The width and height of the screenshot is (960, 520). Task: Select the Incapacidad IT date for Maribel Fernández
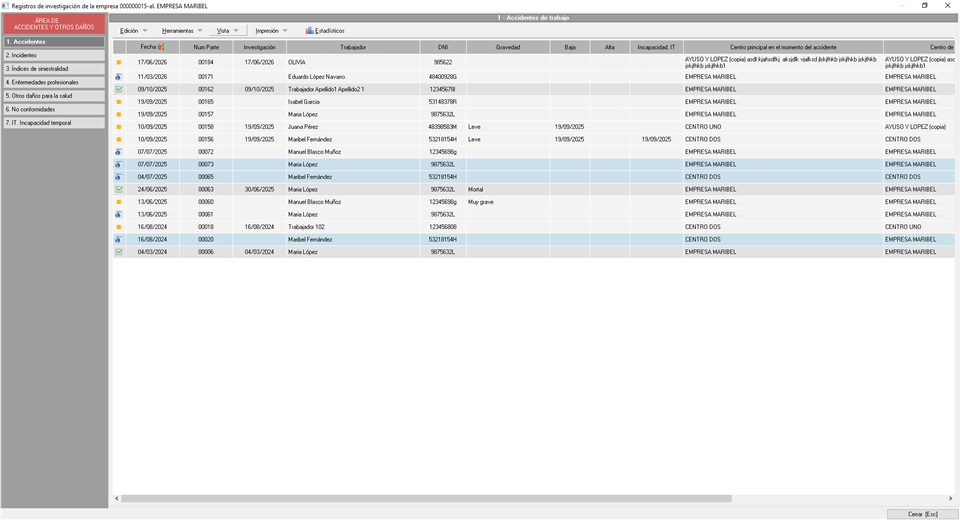point(656,140)
